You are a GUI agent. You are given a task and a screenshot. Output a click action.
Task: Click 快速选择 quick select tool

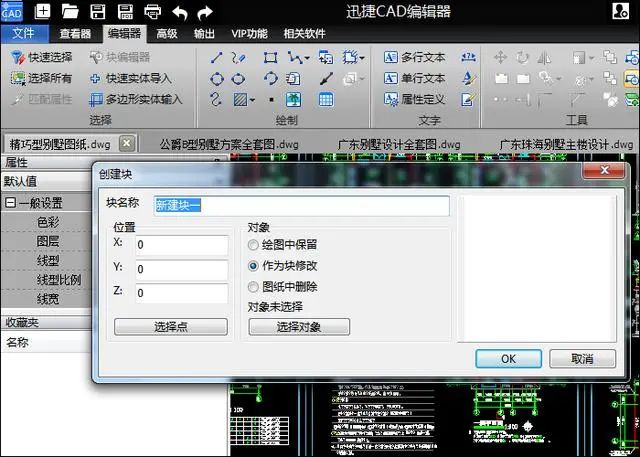point(41,57)
